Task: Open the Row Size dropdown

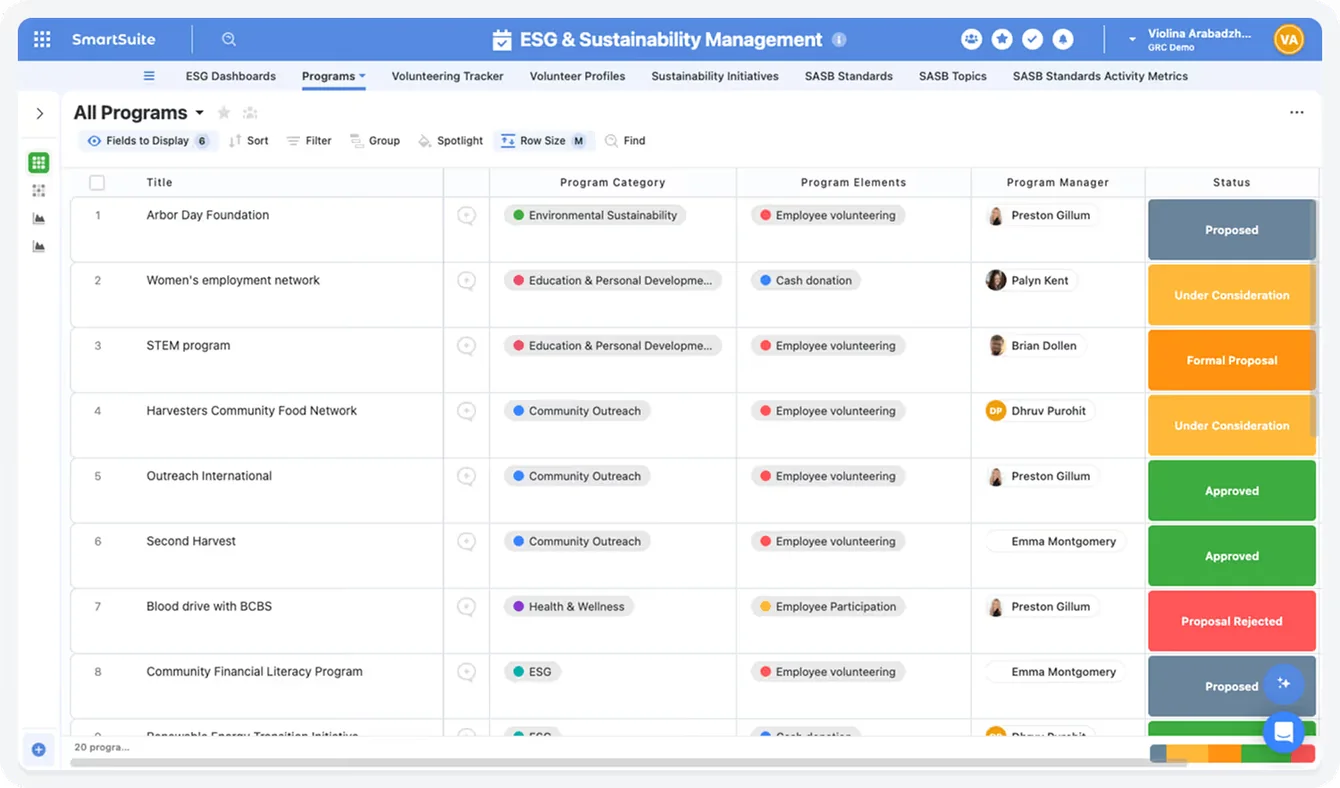Action: click(544, 141)
